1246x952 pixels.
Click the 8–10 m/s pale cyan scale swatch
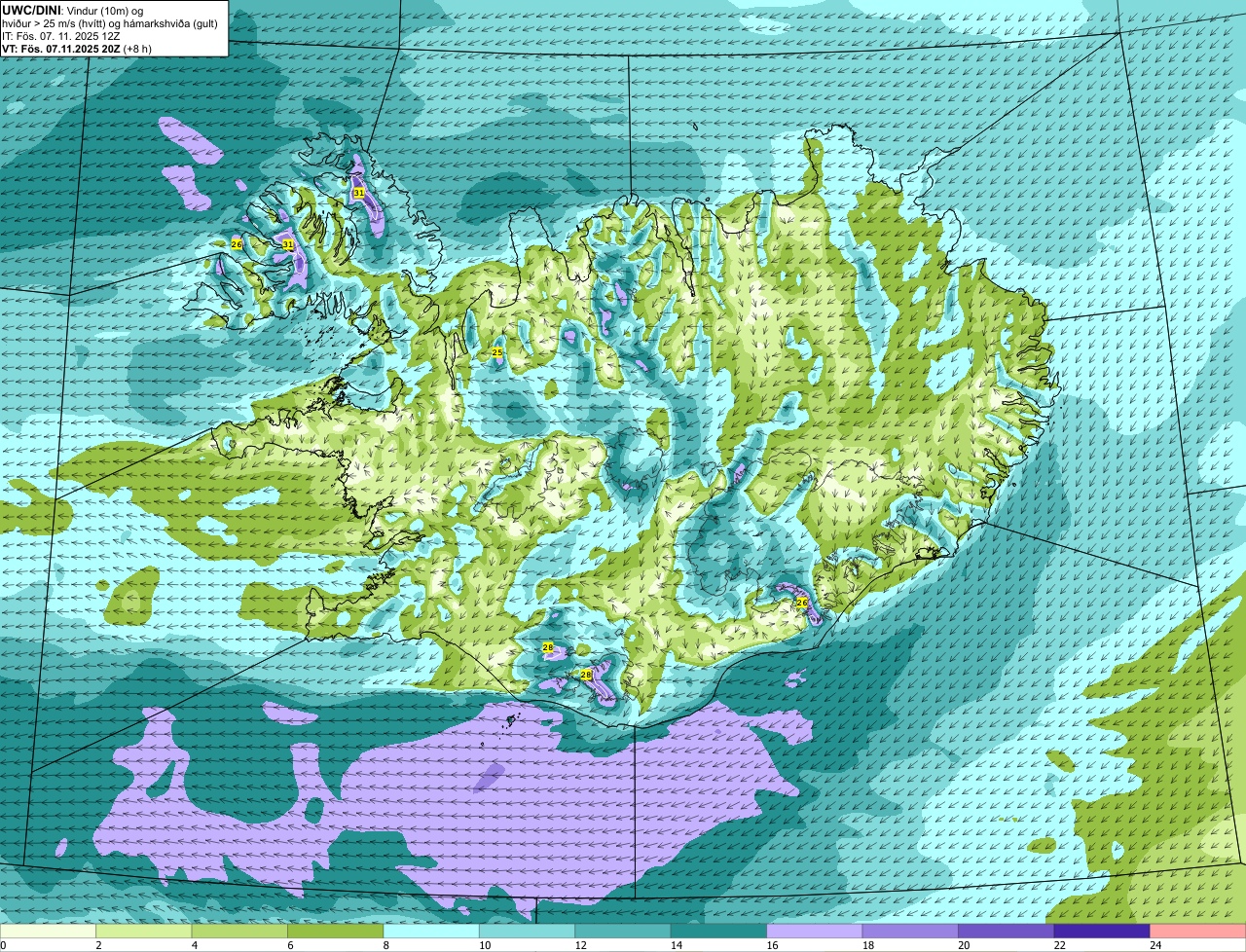[x=431, y=932]
